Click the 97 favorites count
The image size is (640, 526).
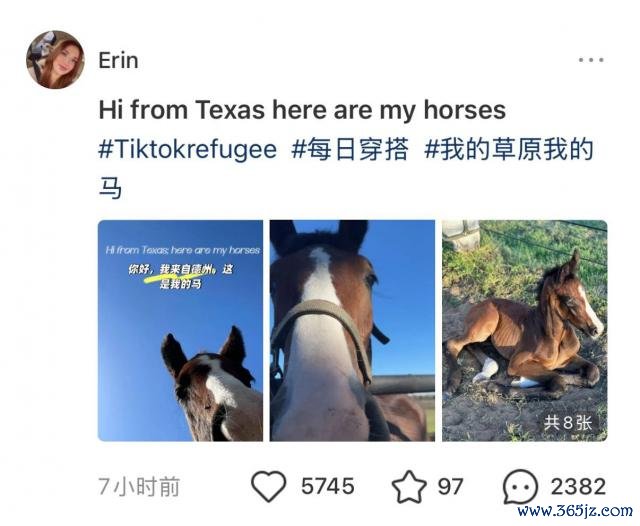coord(450,486)
